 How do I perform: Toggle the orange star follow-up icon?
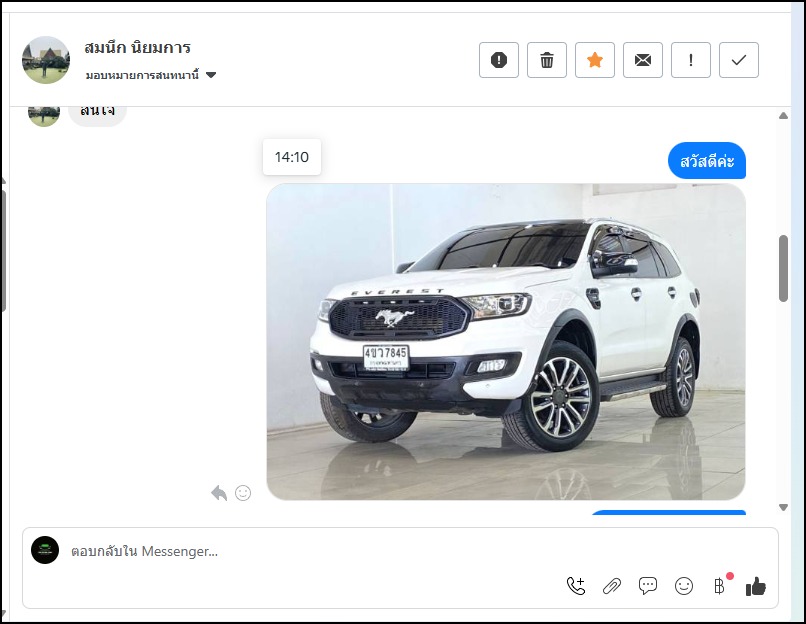click(x=595, y=60)
